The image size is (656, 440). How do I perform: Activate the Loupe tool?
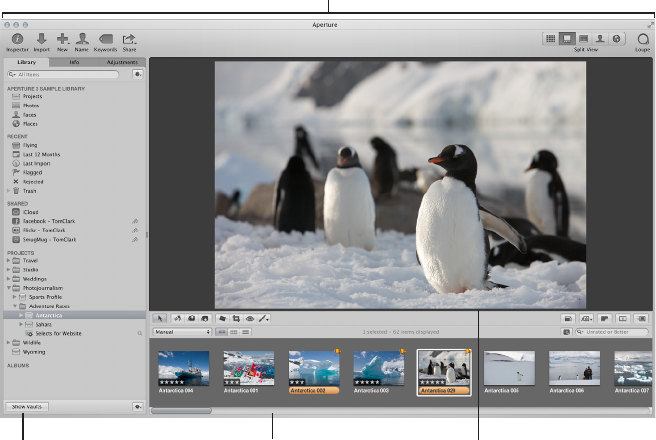click(642, 39)
